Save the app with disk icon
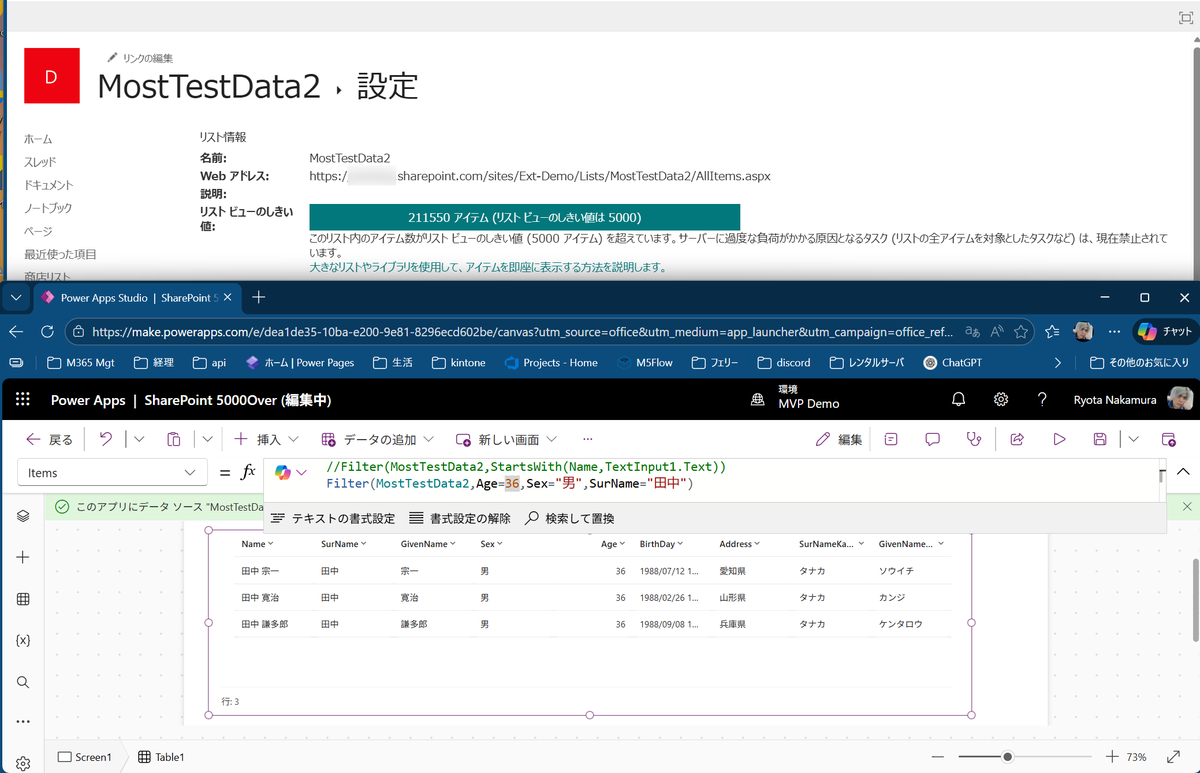Image resolution: width=1200 pixels, height=773 pixels. click(x=1100, y=439)
